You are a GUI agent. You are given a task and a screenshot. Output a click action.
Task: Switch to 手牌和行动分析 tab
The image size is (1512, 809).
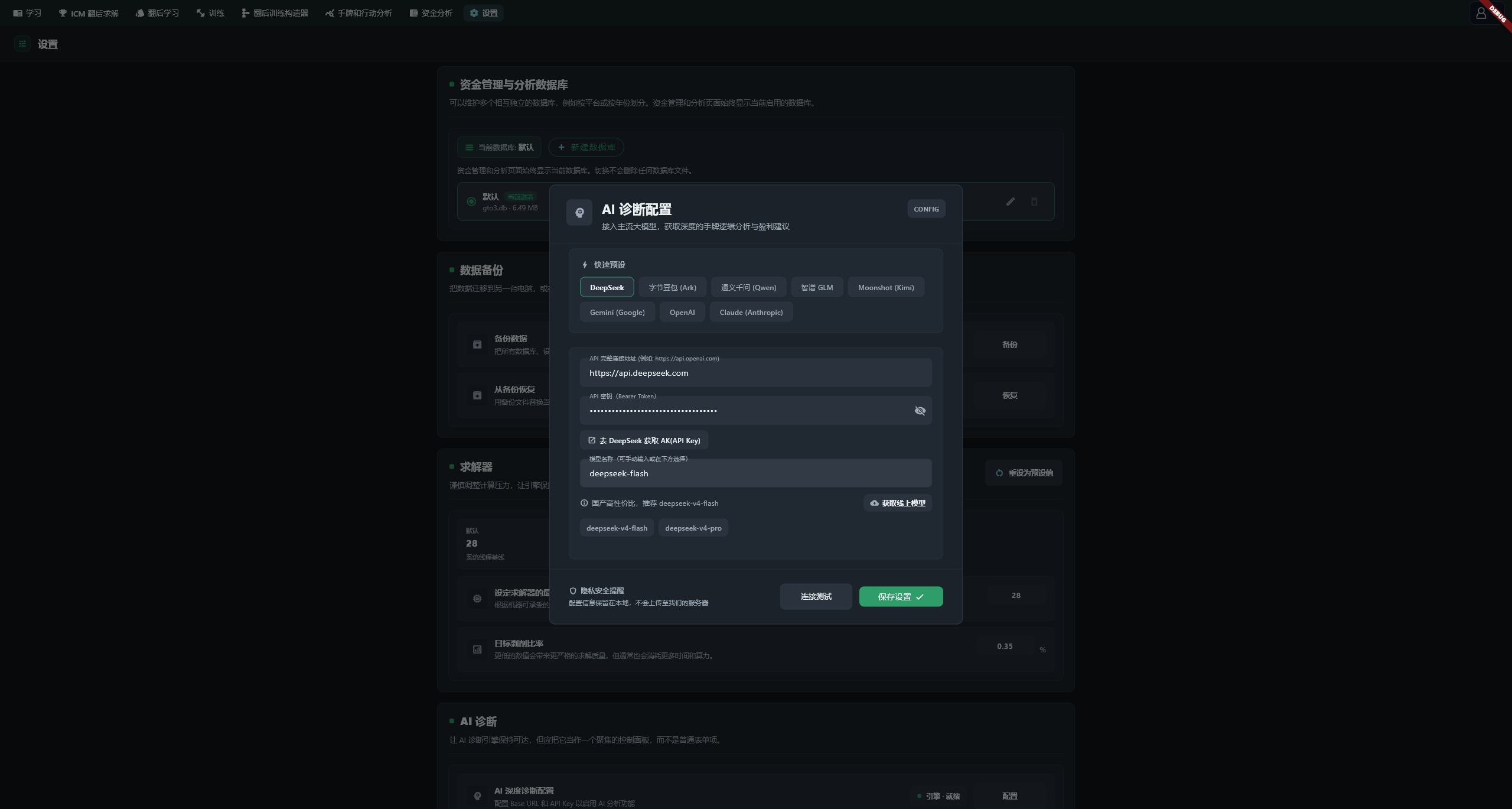click(x=359, y=13)
